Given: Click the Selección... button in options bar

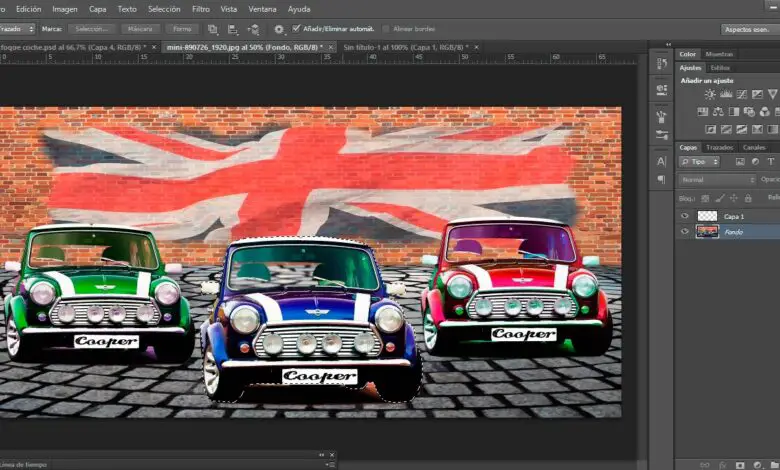Looking at the screenshot, I should click(x=92, y=29).
